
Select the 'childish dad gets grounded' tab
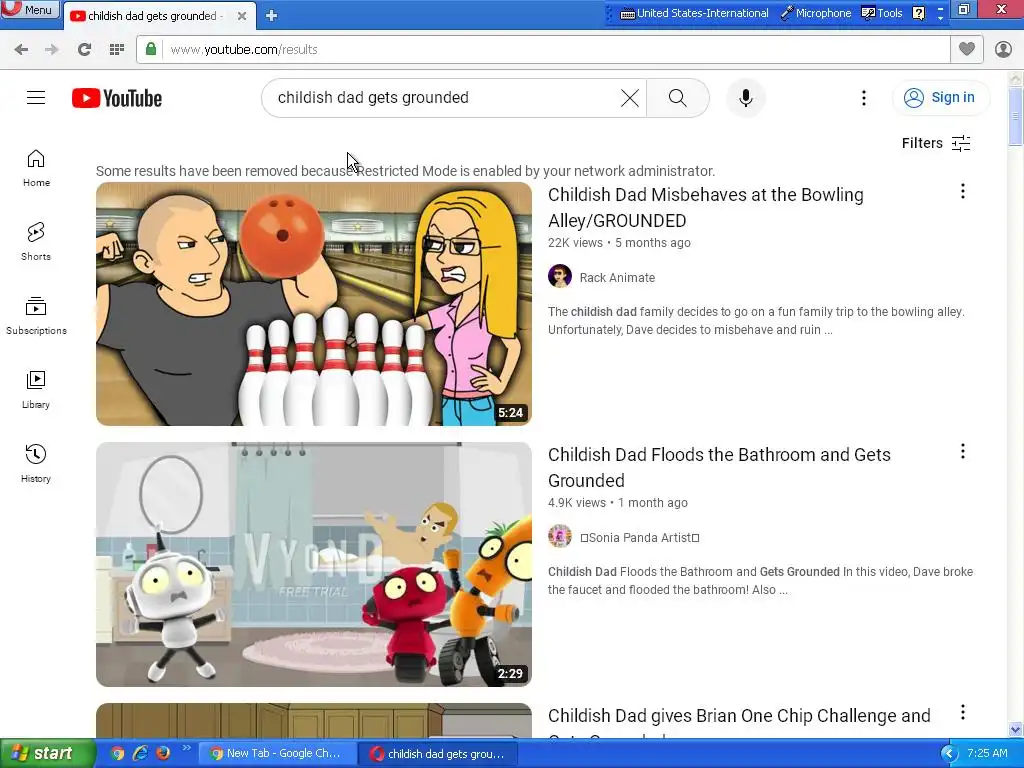[153, 16]
